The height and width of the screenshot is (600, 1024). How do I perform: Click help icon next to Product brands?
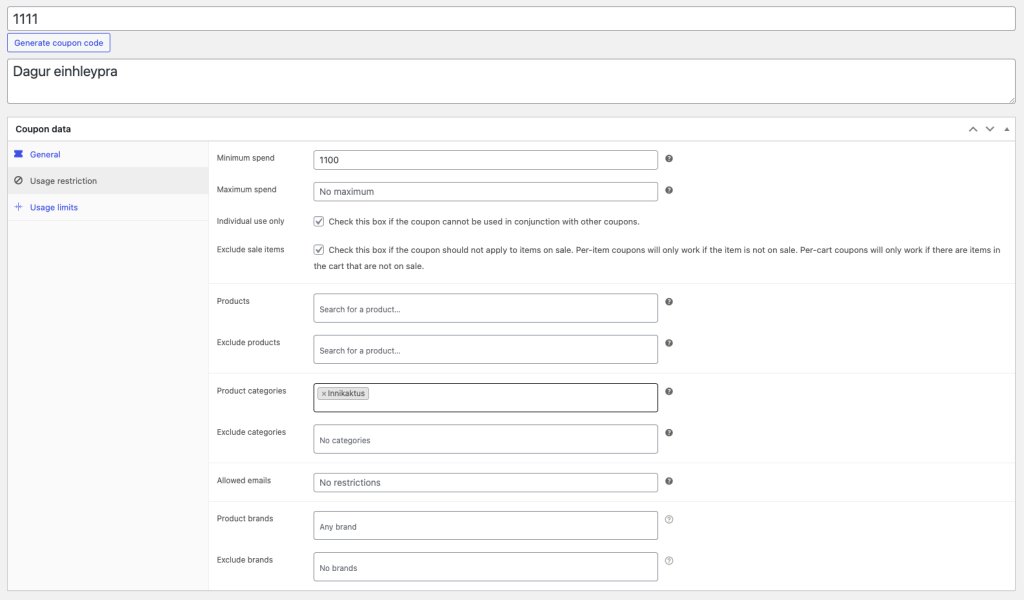coord(669,519)
